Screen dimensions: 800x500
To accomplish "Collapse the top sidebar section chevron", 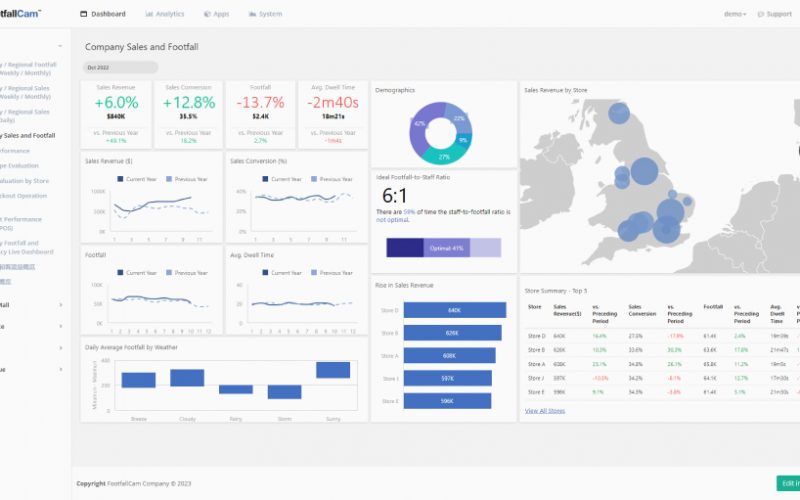I will pyautogui.click(x=60, y=47).
